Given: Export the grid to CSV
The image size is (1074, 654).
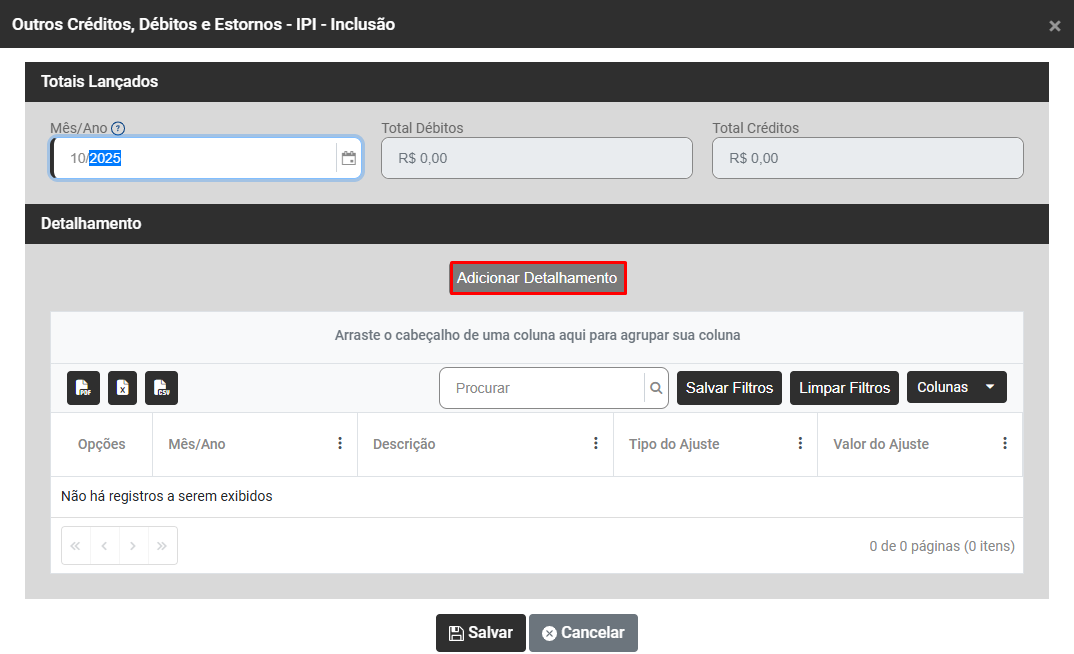Looking at the screenshot, I should tap(161, 388).
